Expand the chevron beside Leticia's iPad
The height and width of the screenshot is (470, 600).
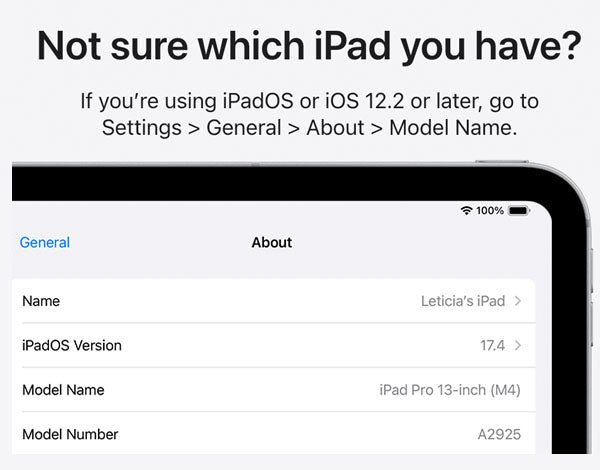tap(518, 301)
